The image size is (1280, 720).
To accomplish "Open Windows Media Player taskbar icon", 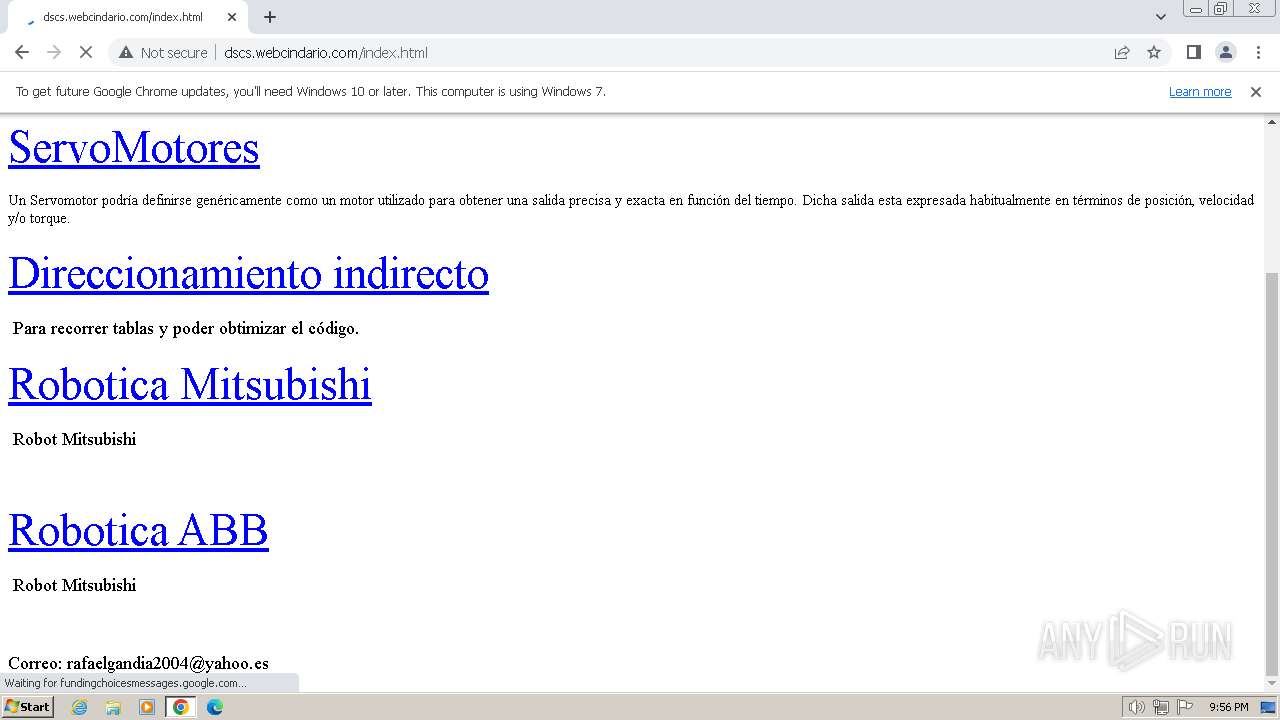I will (x=147, y=707).
